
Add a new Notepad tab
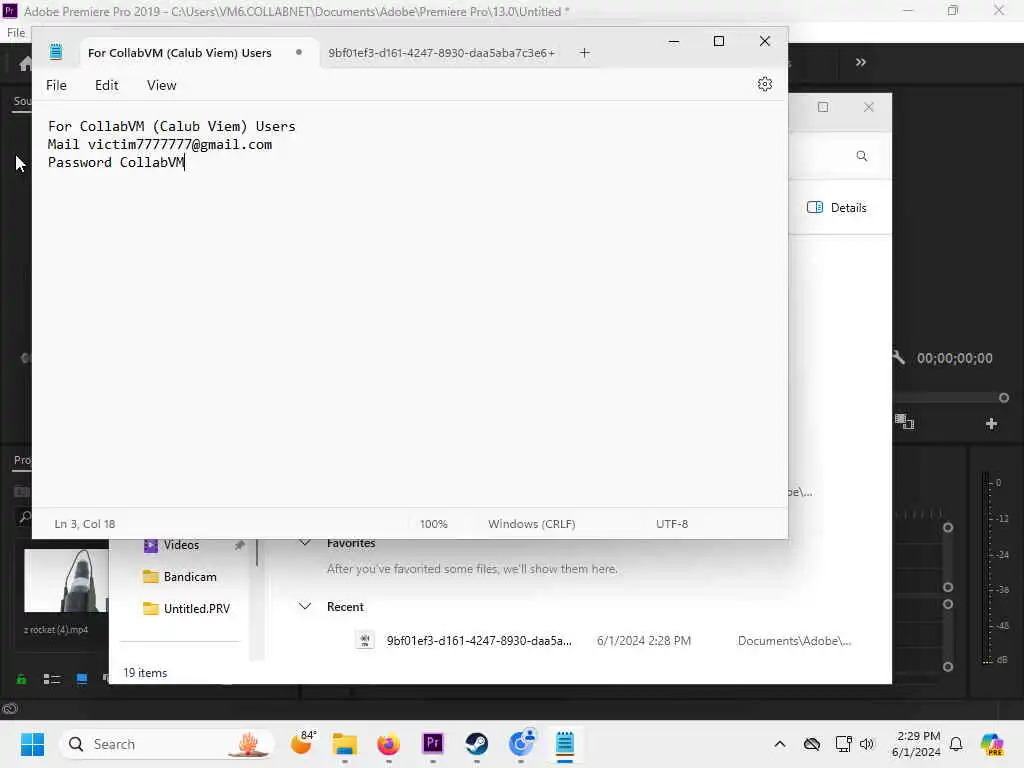coord(584,53)
